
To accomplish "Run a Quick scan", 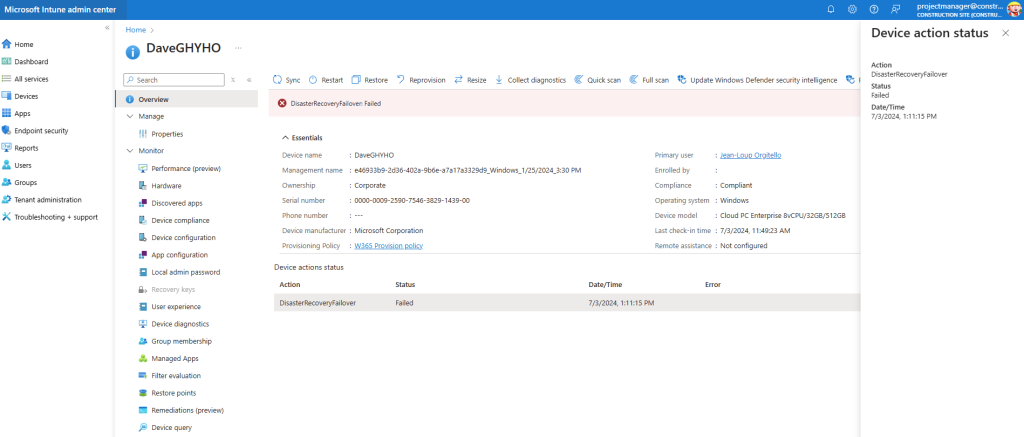I will pos(598,80).
